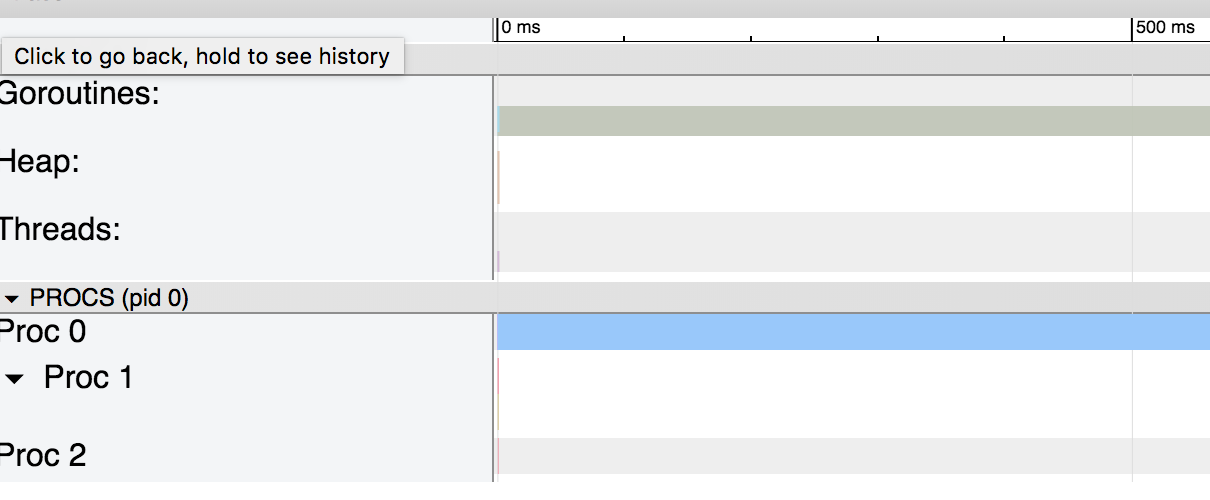Viewport: 1210px width, 500px height.
Task: Click the timeline ruler between 0 and 500 ms
Action: (815, 29)
